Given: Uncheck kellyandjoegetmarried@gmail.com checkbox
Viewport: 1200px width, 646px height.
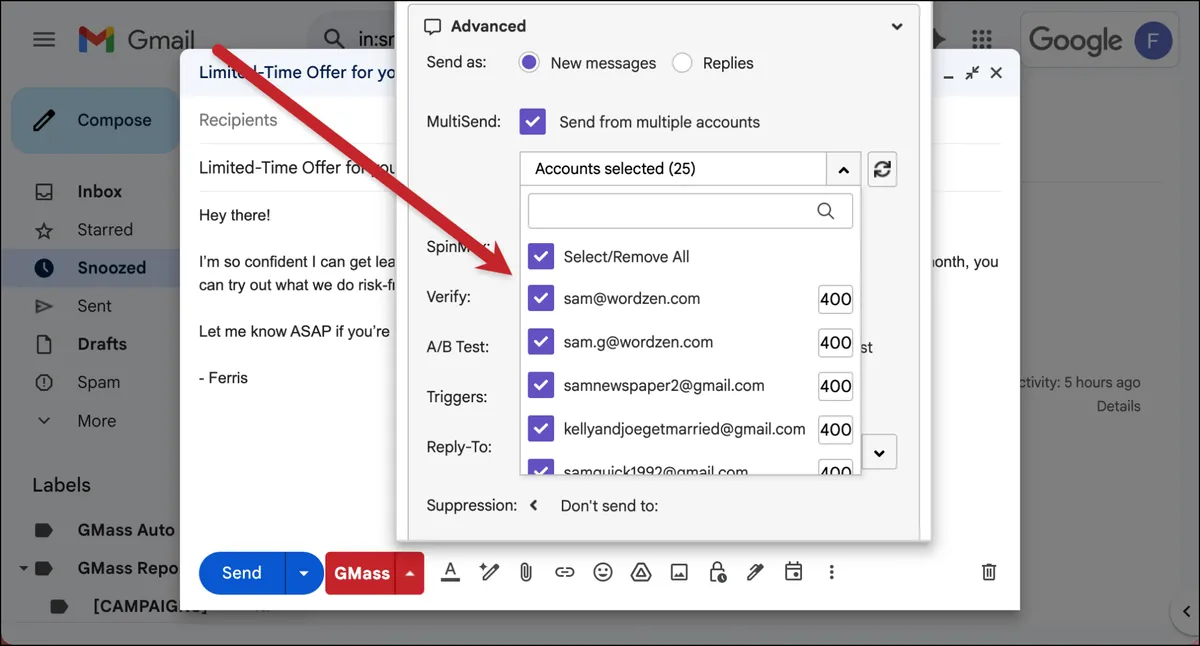Looking at the screenshot, I should coord(541,429).
